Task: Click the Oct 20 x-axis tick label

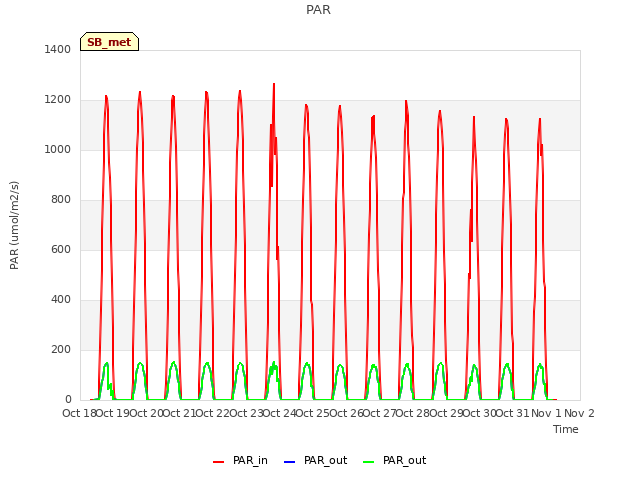Action: click(146, 413)
